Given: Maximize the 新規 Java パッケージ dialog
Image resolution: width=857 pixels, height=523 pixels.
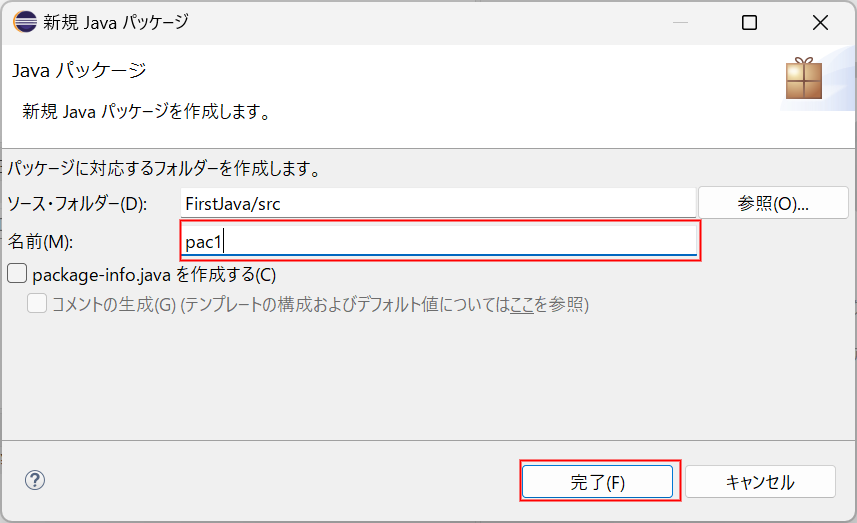Looking at the screenshot, I should click(x=749, y=22).
